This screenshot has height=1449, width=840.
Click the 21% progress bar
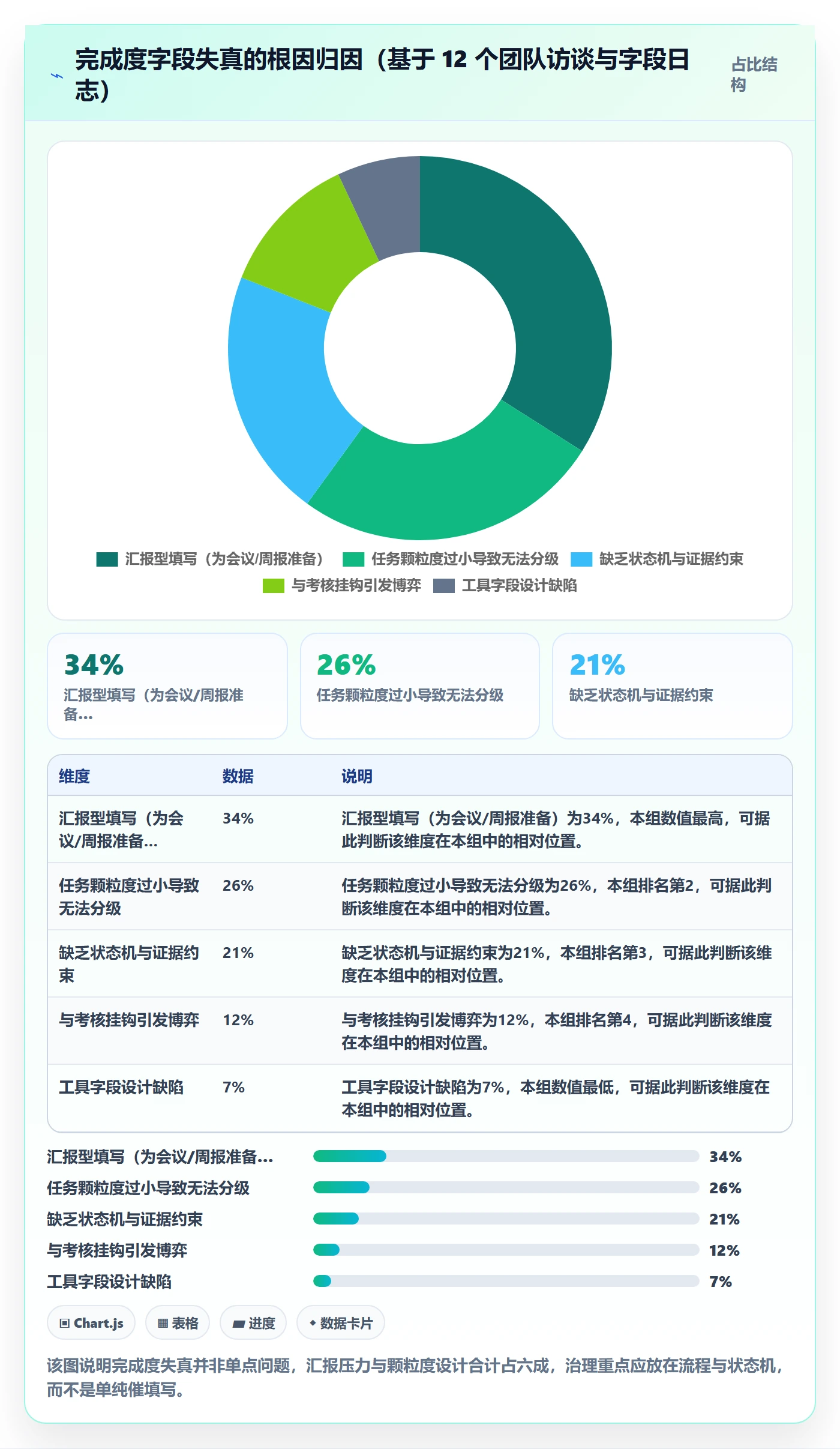(x=506, y=1219)
